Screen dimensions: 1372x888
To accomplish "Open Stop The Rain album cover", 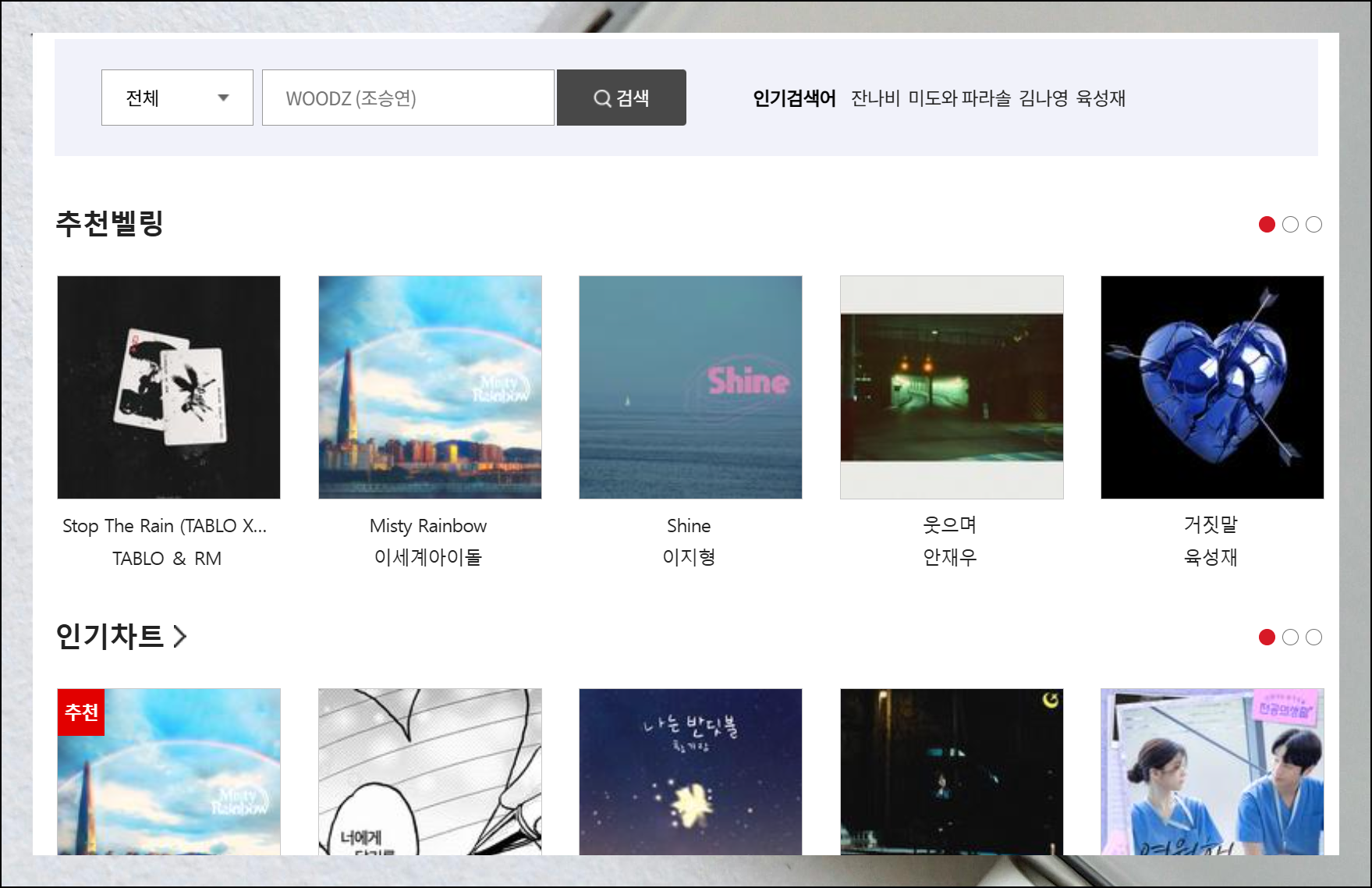I will pos(168,387).
